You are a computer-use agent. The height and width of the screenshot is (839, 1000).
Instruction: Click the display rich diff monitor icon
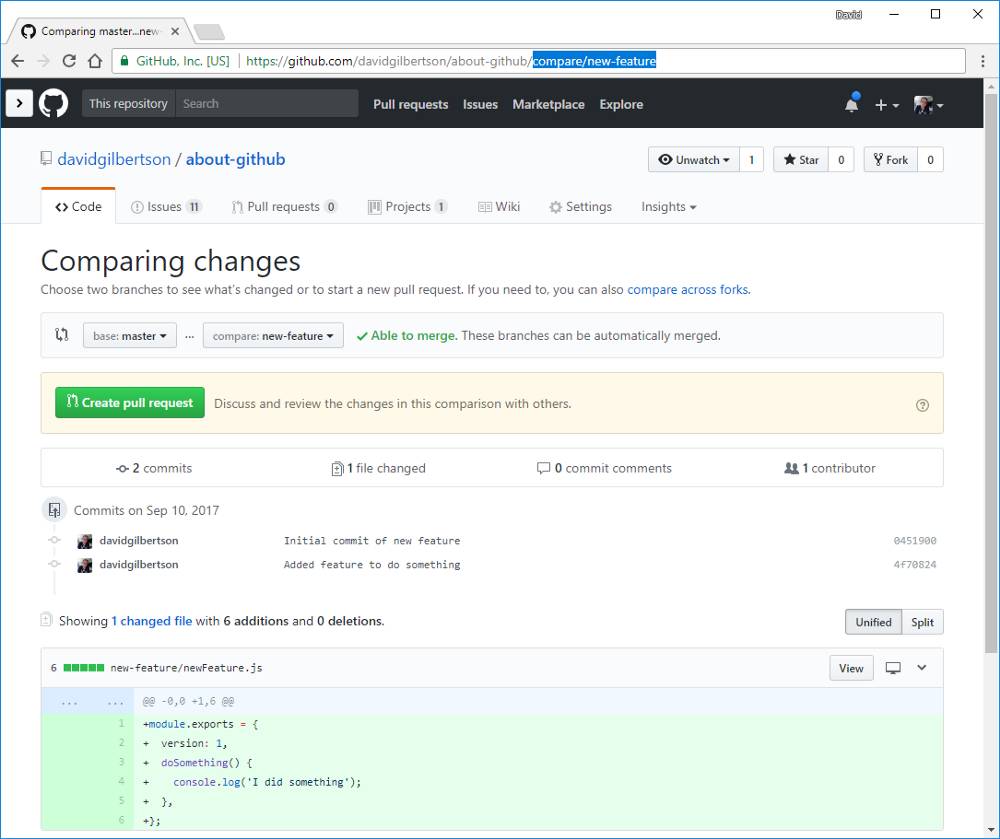893,668
